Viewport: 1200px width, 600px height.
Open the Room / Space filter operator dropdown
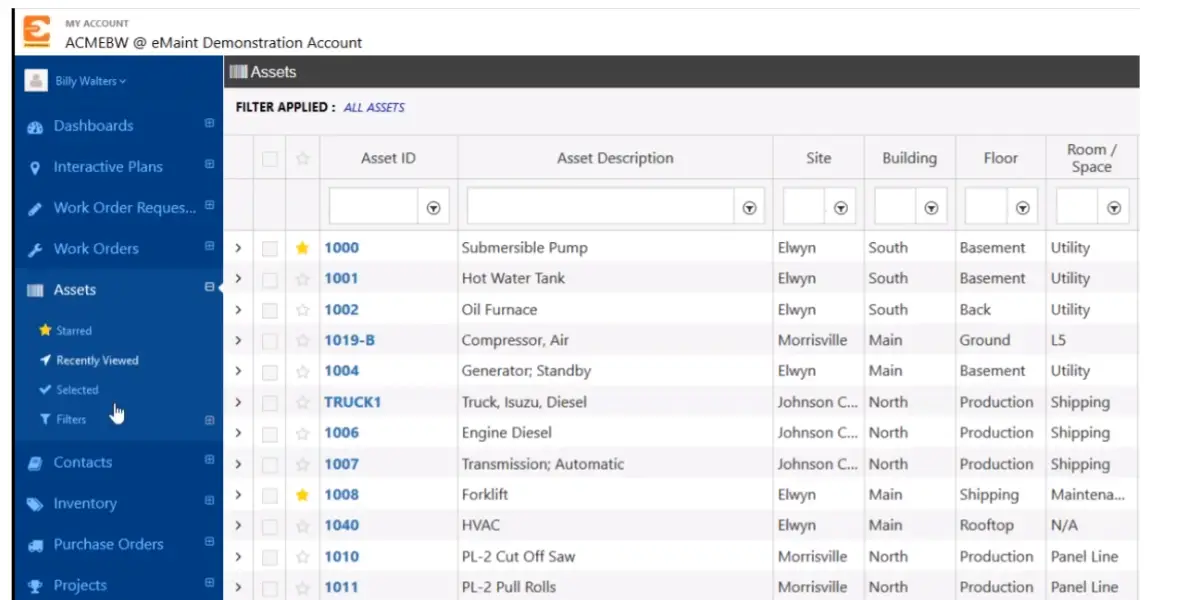click(x=1114, y=208)
